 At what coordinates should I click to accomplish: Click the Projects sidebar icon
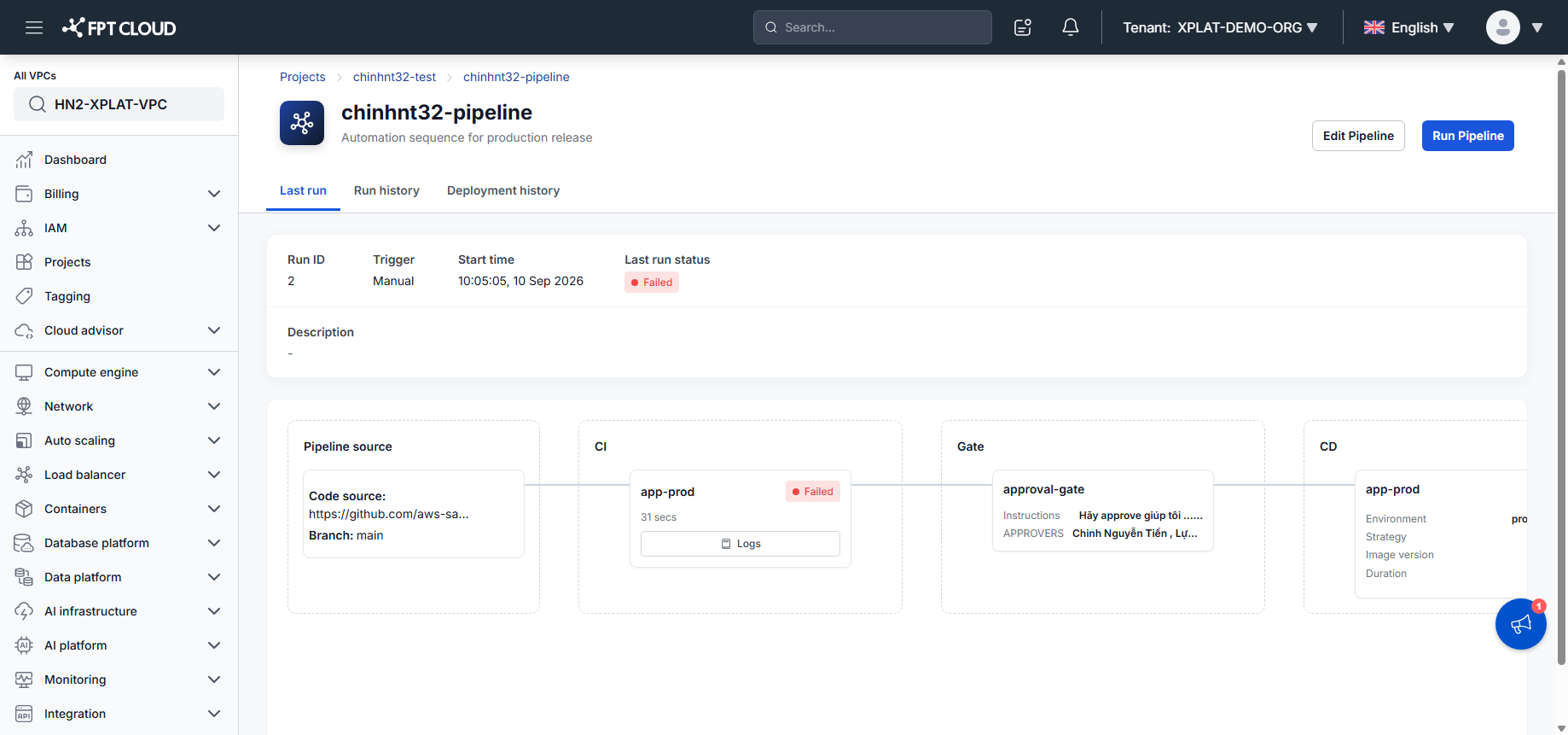click(x=24, y=262)
